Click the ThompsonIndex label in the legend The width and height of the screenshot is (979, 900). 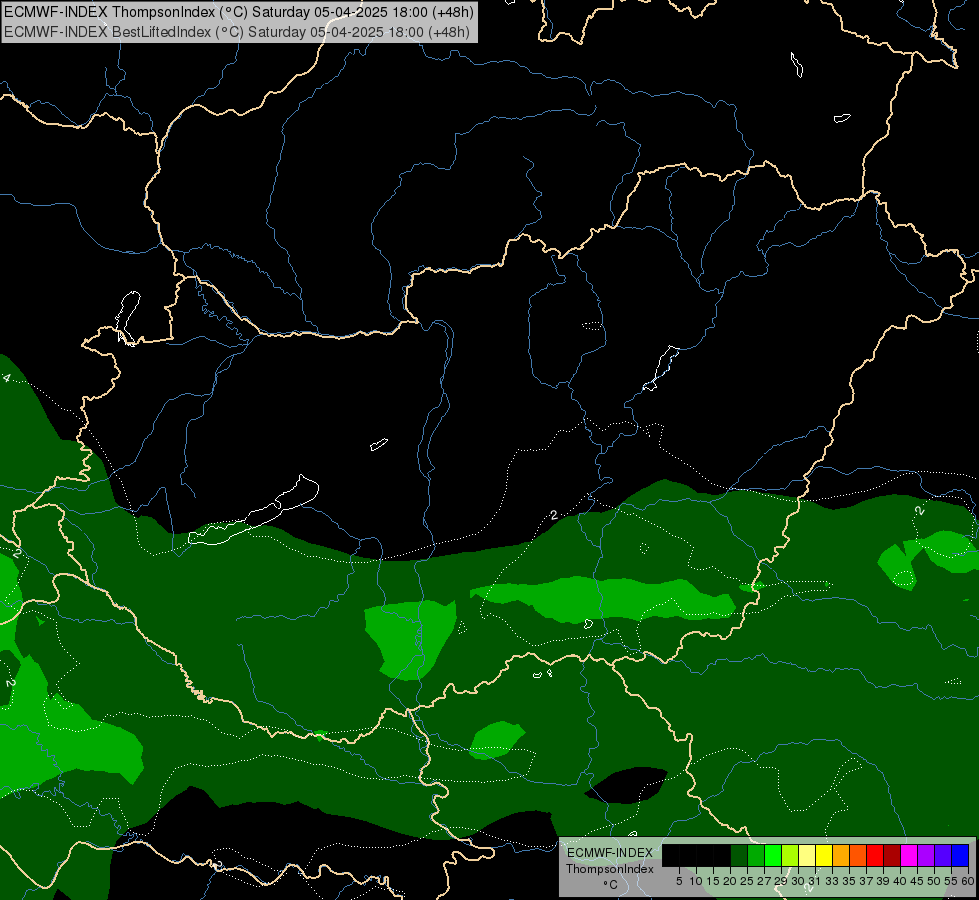(610, 869)
